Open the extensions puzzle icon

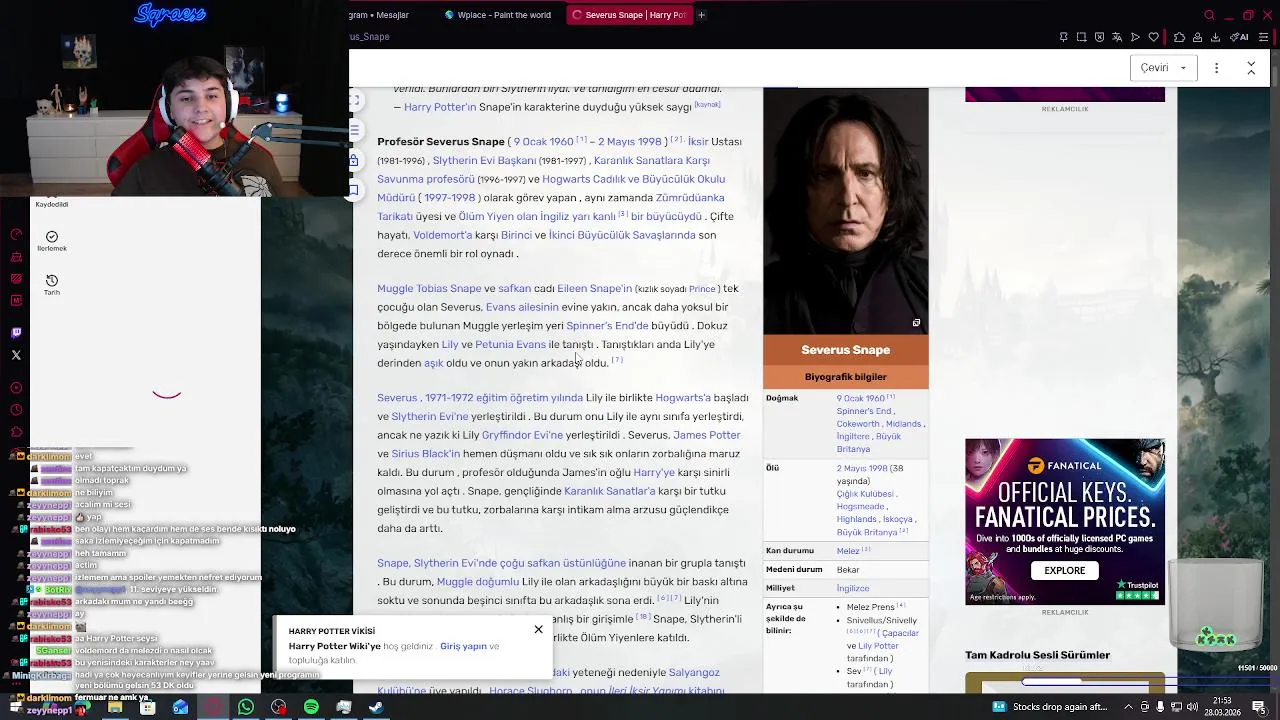click(1179, 37)
